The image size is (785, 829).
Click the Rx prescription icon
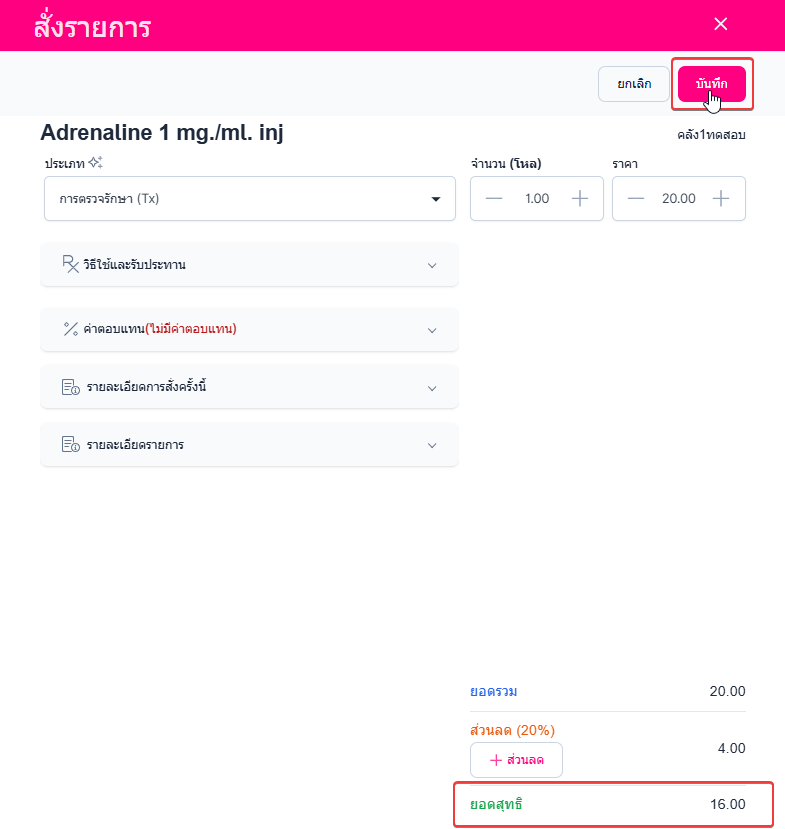70,264
